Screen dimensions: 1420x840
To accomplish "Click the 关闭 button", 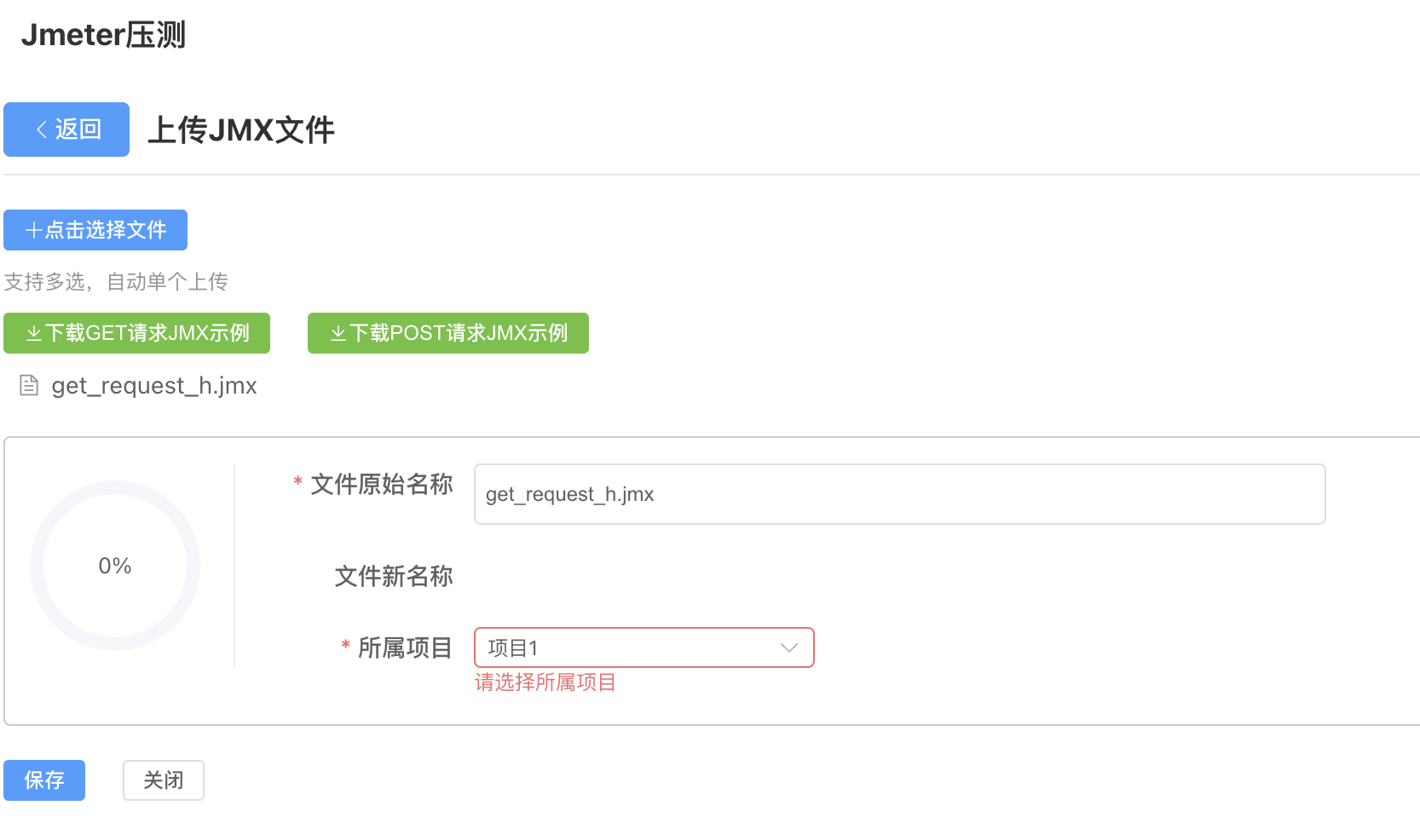I will 163,780.
